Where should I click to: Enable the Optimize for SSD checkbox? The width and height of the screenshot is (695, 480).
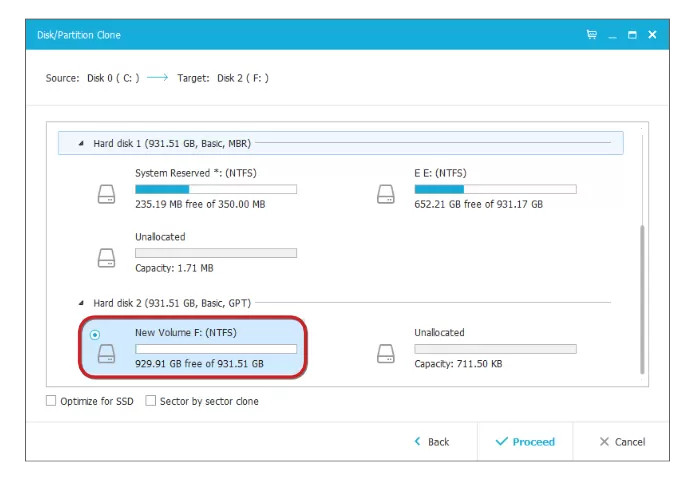tap(51, 401)
